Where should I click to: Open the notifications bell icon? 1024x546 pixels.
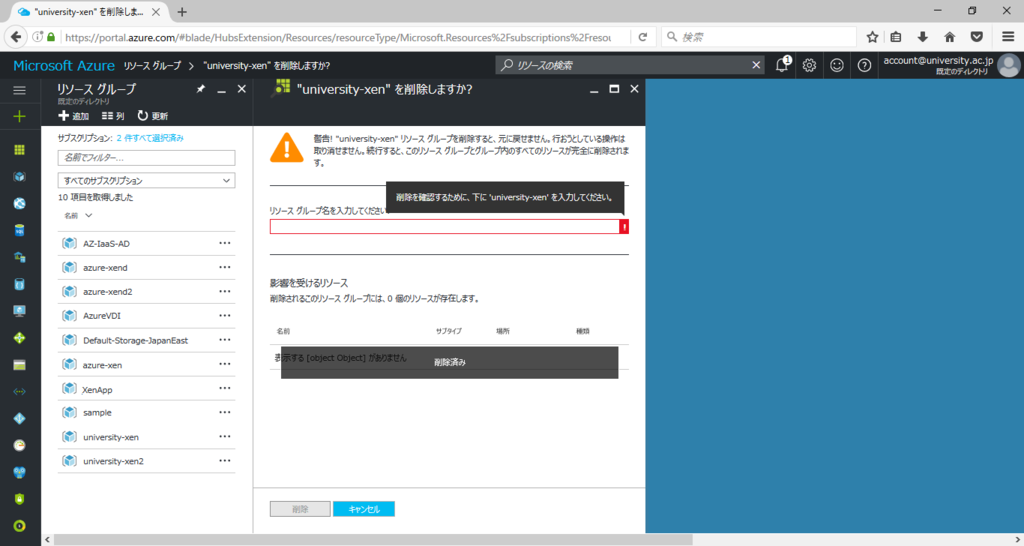click(782, 65)
